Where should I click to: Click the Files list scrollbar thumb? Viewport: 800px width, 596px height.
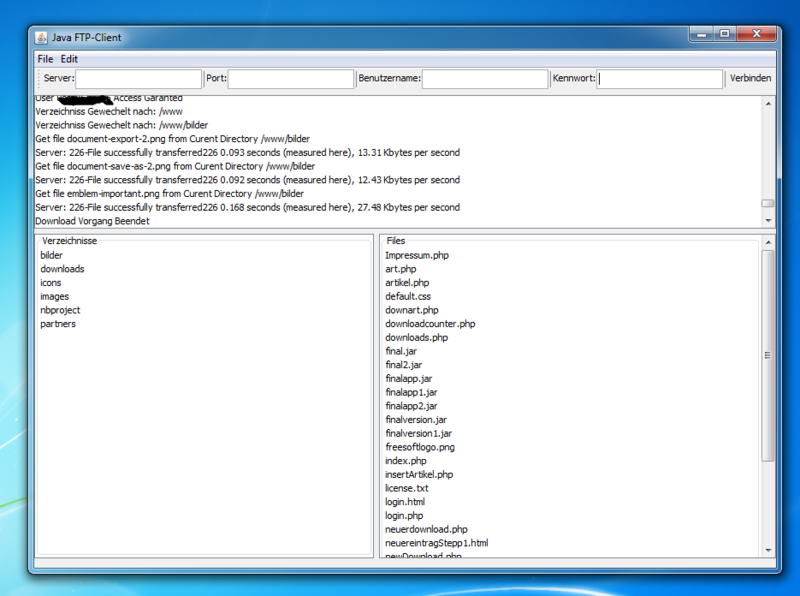[768, 355]
